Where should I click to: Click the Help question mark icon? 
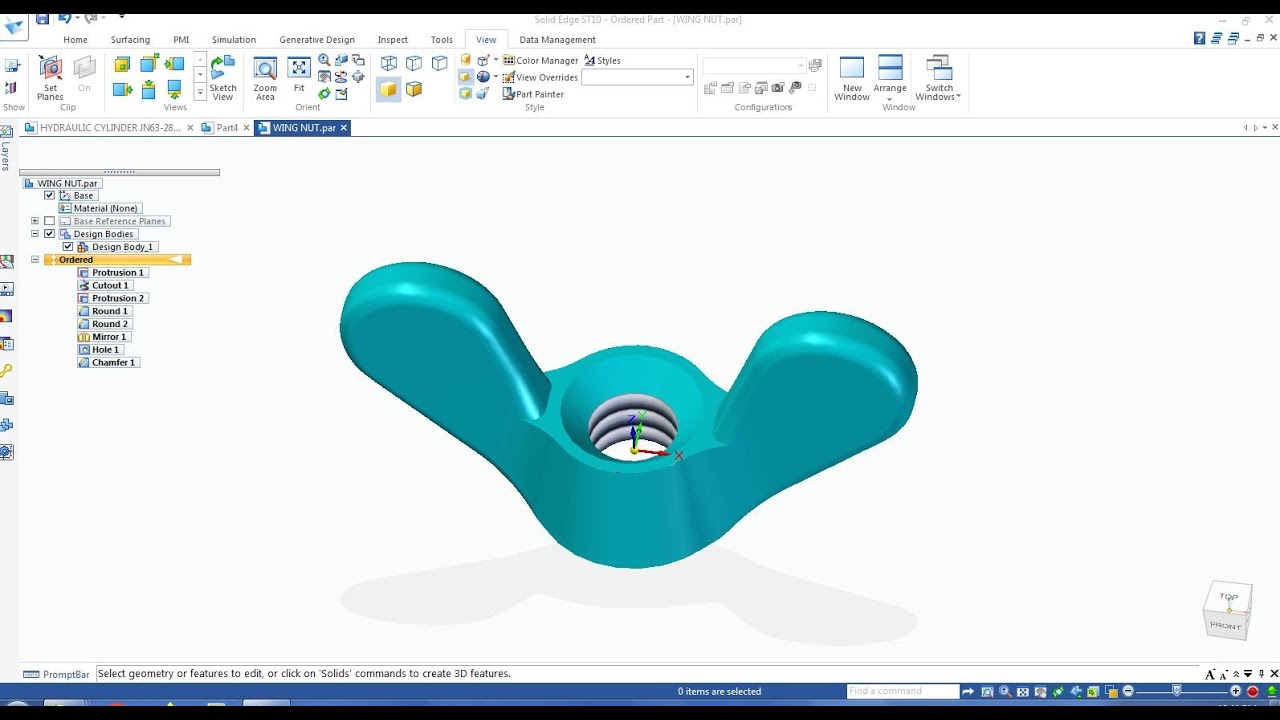pyautogui.click(x=1199, y=39)
